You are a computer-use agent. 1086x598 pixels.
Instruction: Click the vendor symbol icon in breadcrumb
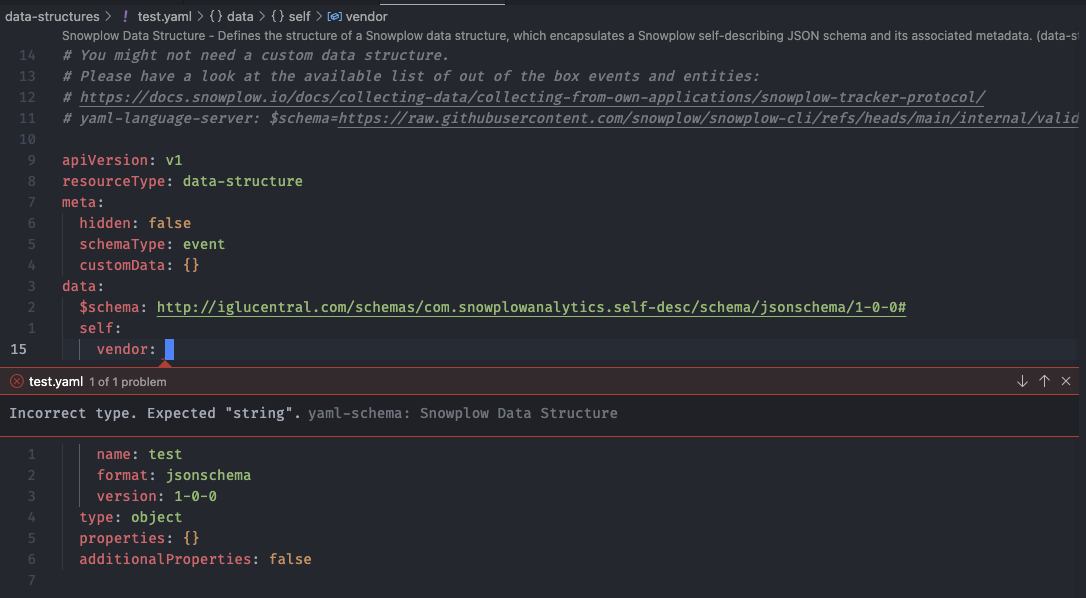tap(335, 16)
